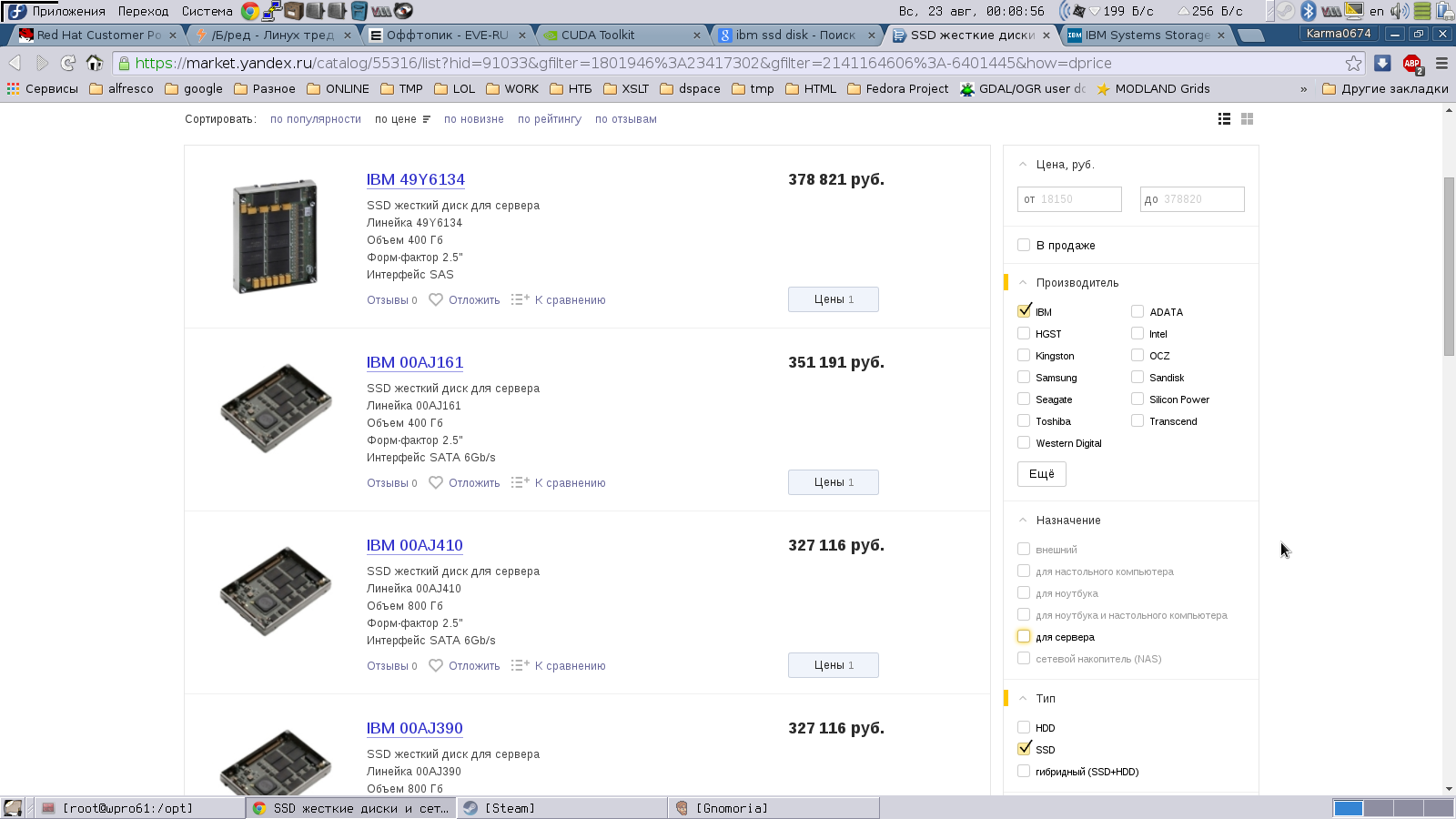Tick the Samsung manufacturer checkbox
Viewport: 1456px width, 819px height.
pyautogui.click(x=1024, y=377)
